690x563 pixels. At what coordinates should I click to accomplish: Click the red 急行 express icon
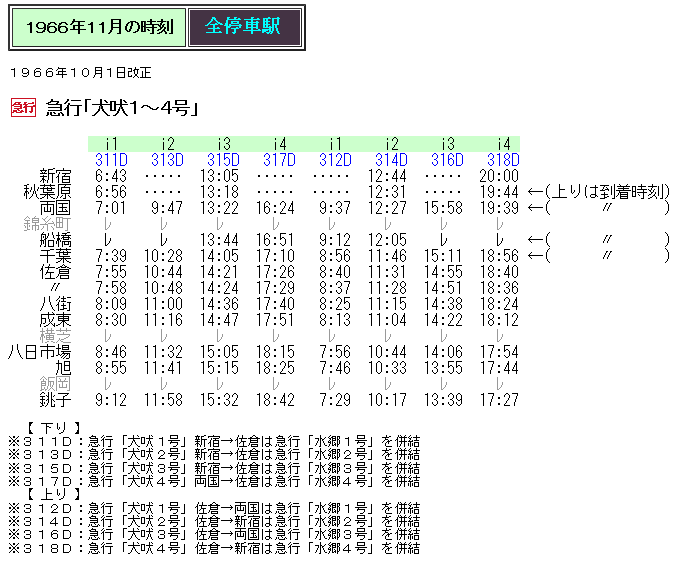[23, 107]
